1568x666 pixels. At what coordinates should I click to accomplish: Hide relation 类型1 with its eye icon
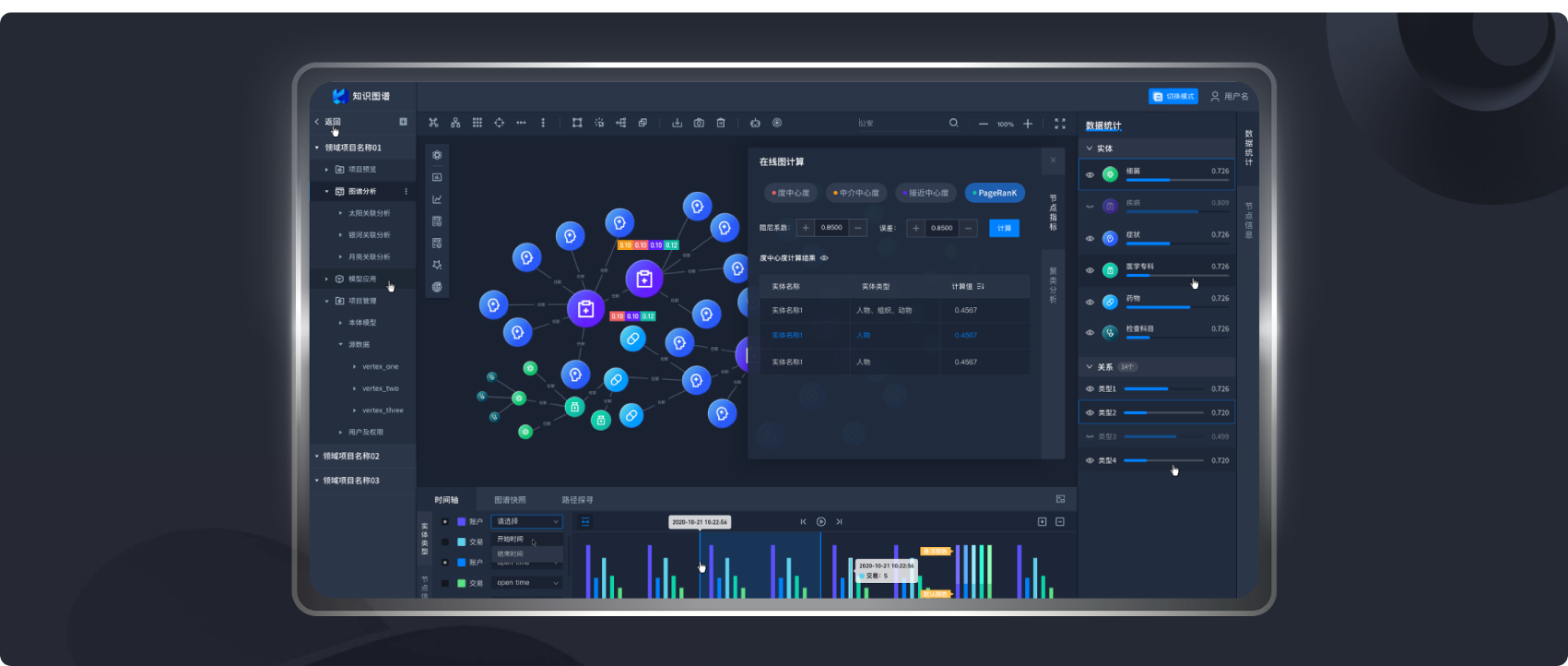(1090, 389)
